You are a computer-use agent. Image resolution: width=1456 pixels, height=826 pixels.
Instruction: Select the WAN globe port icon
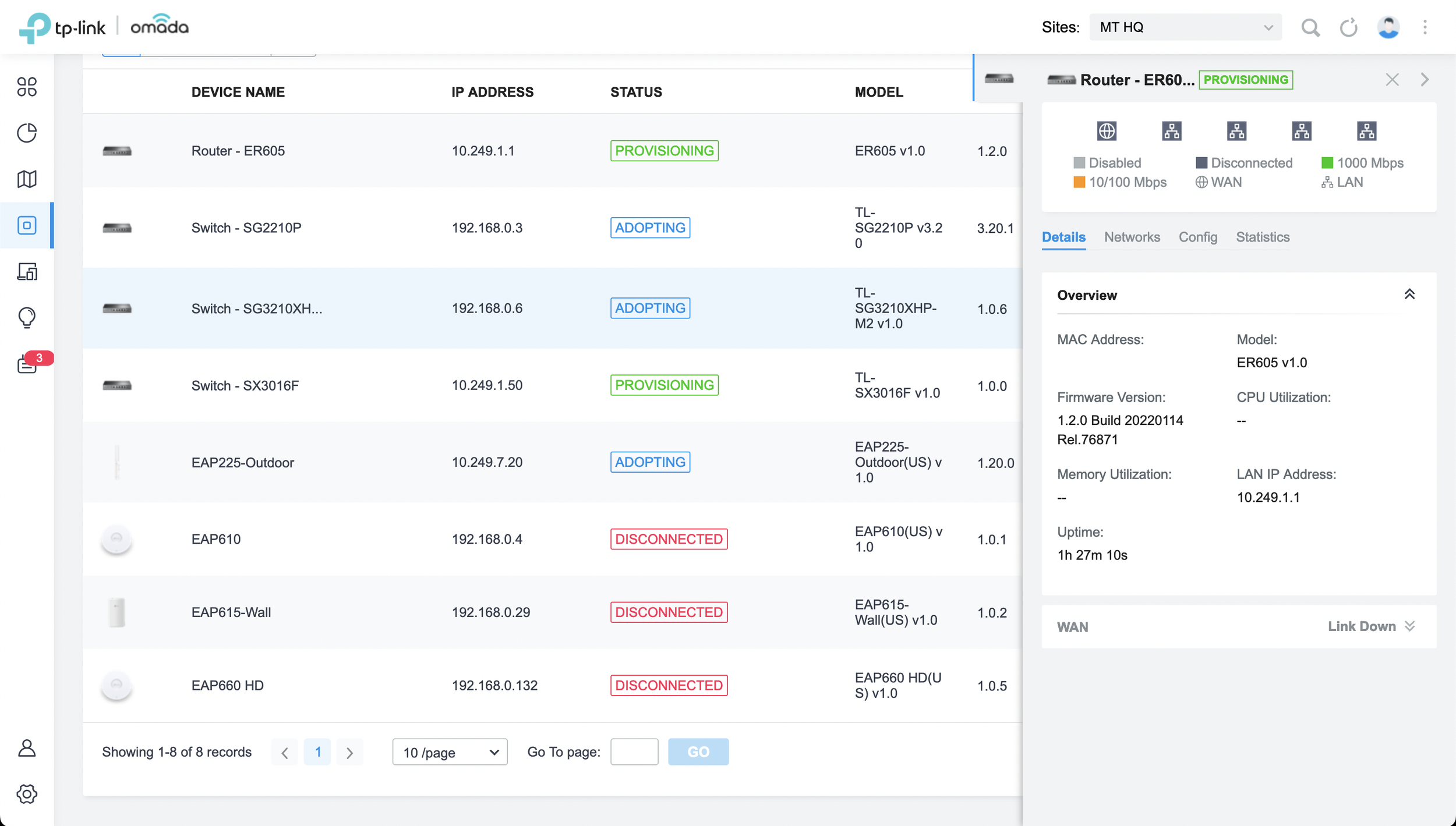point(1107,130)
